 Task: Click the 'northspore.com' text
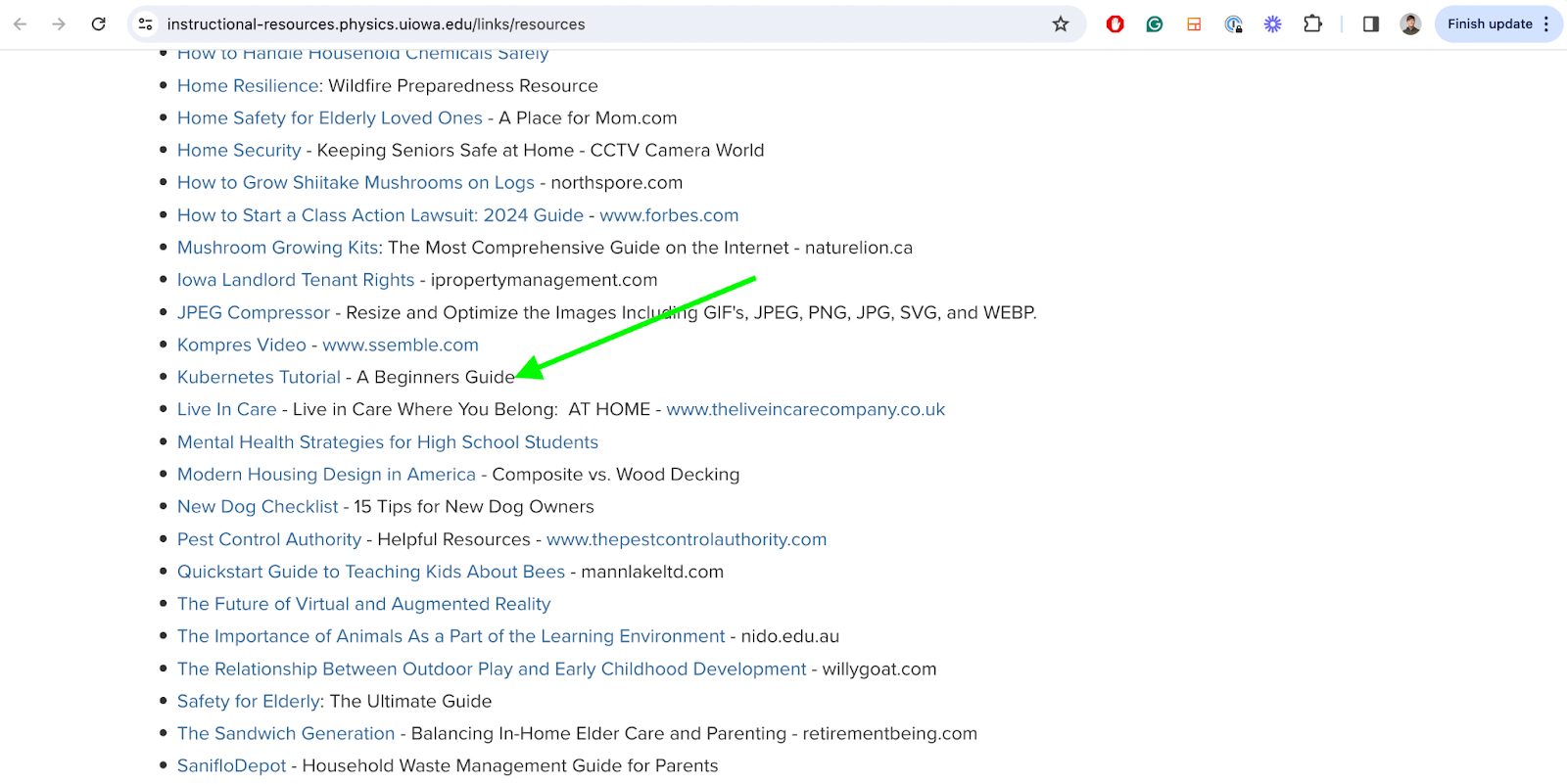coord(617,183)
